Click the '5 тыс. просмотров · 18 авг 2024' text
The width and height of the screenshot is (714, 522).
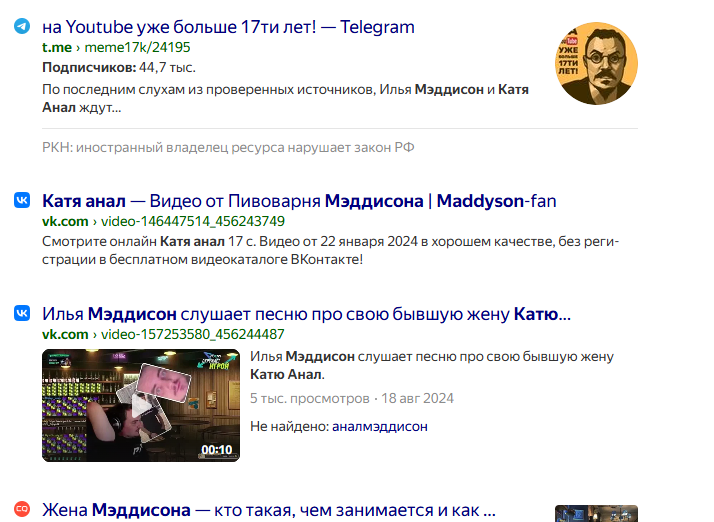click(x=352, y=399)
